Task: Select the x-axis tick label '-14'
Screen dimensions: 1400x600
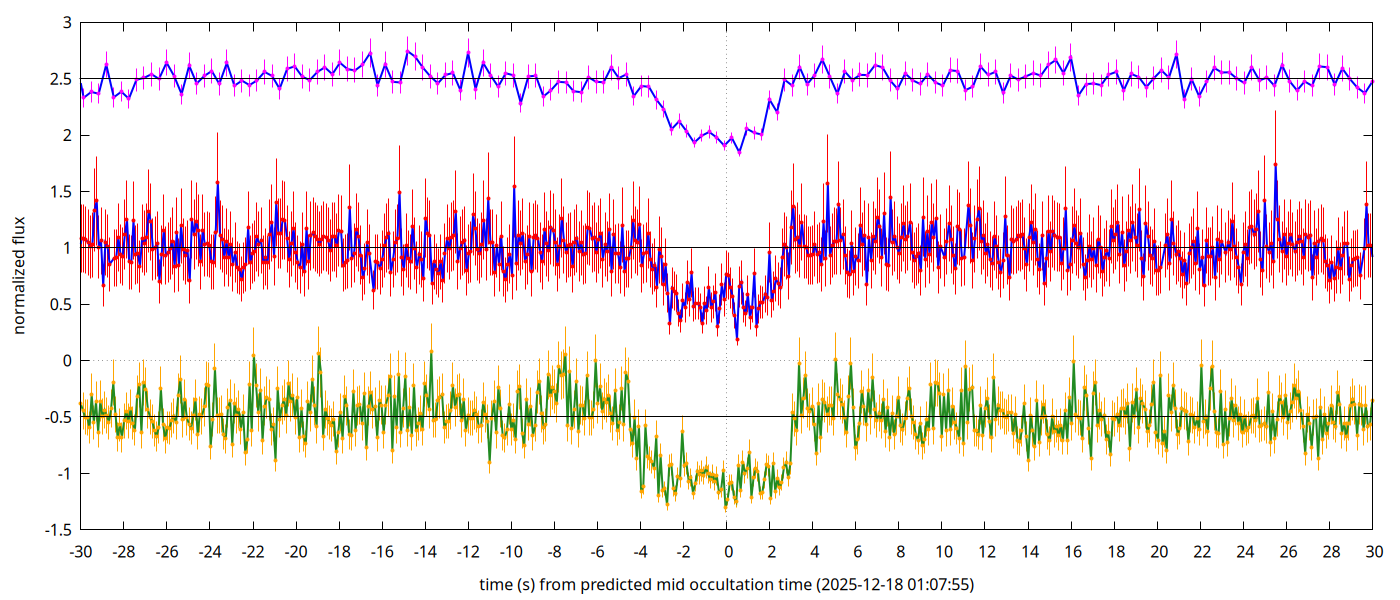Action: [425, 552]
